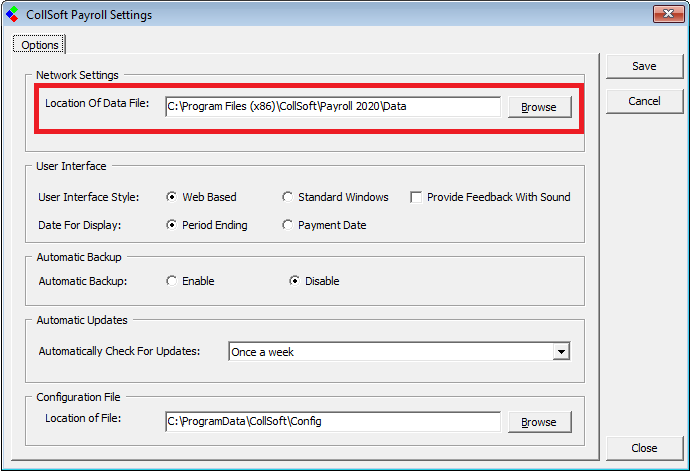Enable Provide Feedback With Sound checkbox

coord(490,197)
